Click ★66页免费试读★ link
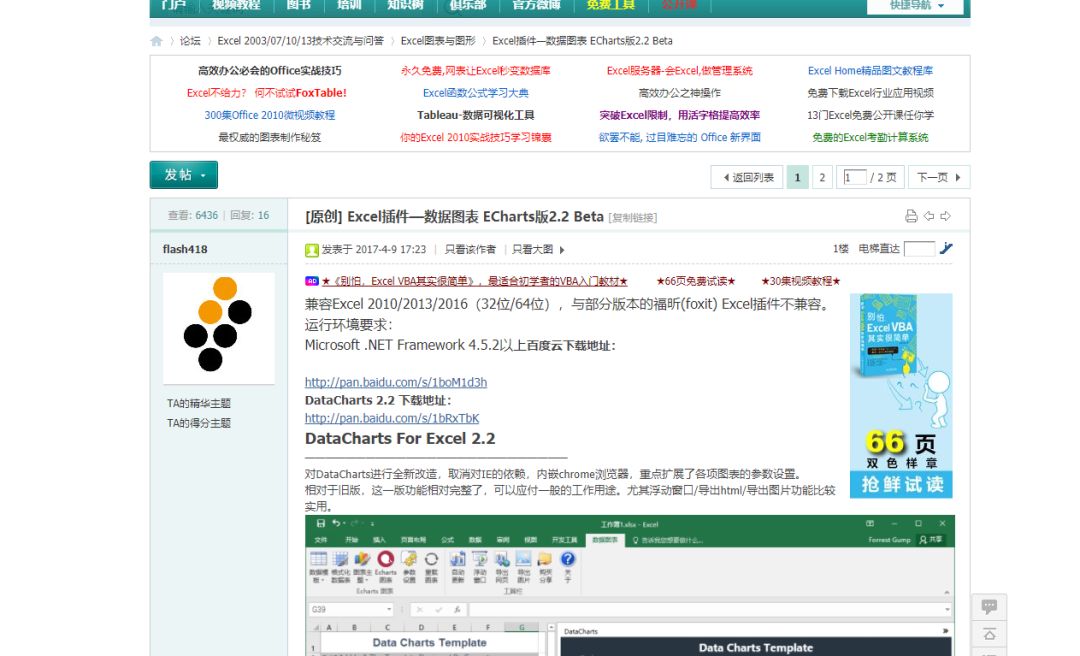 (x=696, y=281)
